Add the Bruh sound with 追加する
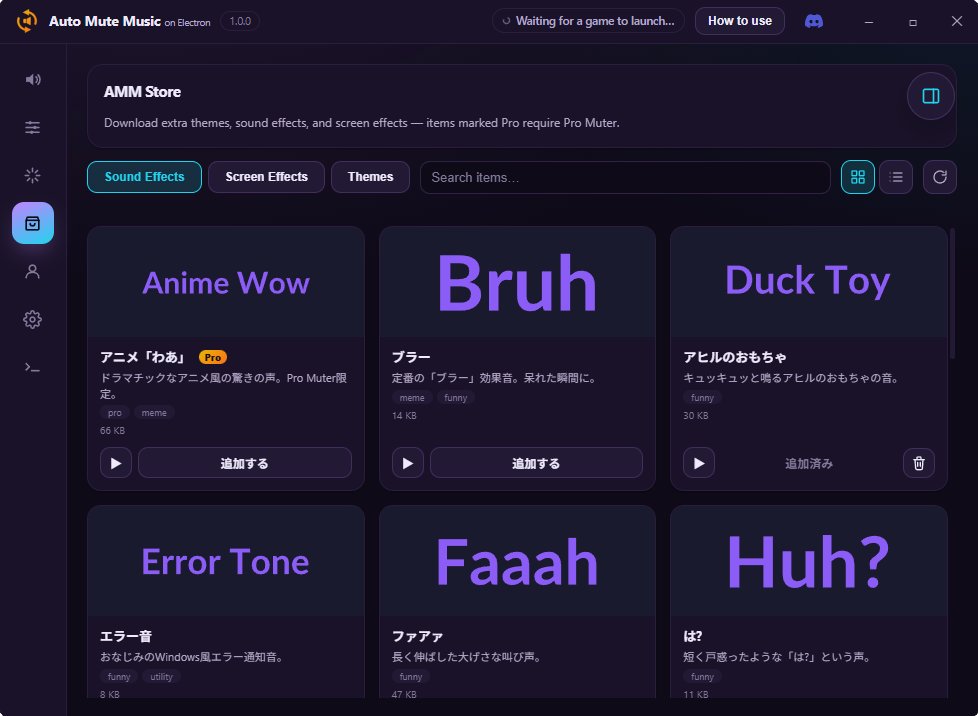This screenshot has width=978, height=716. coord(536,463)
